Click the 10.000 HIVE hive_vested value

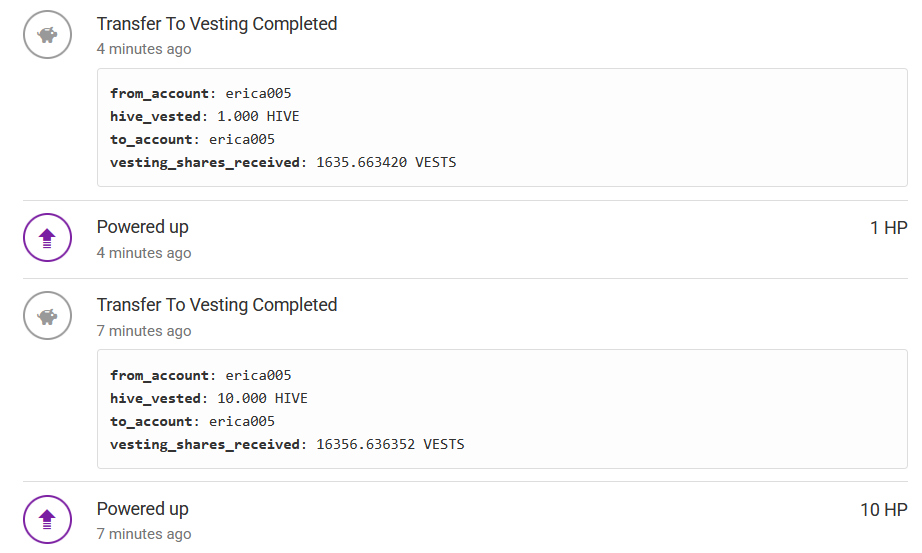[x=262, y=398]
